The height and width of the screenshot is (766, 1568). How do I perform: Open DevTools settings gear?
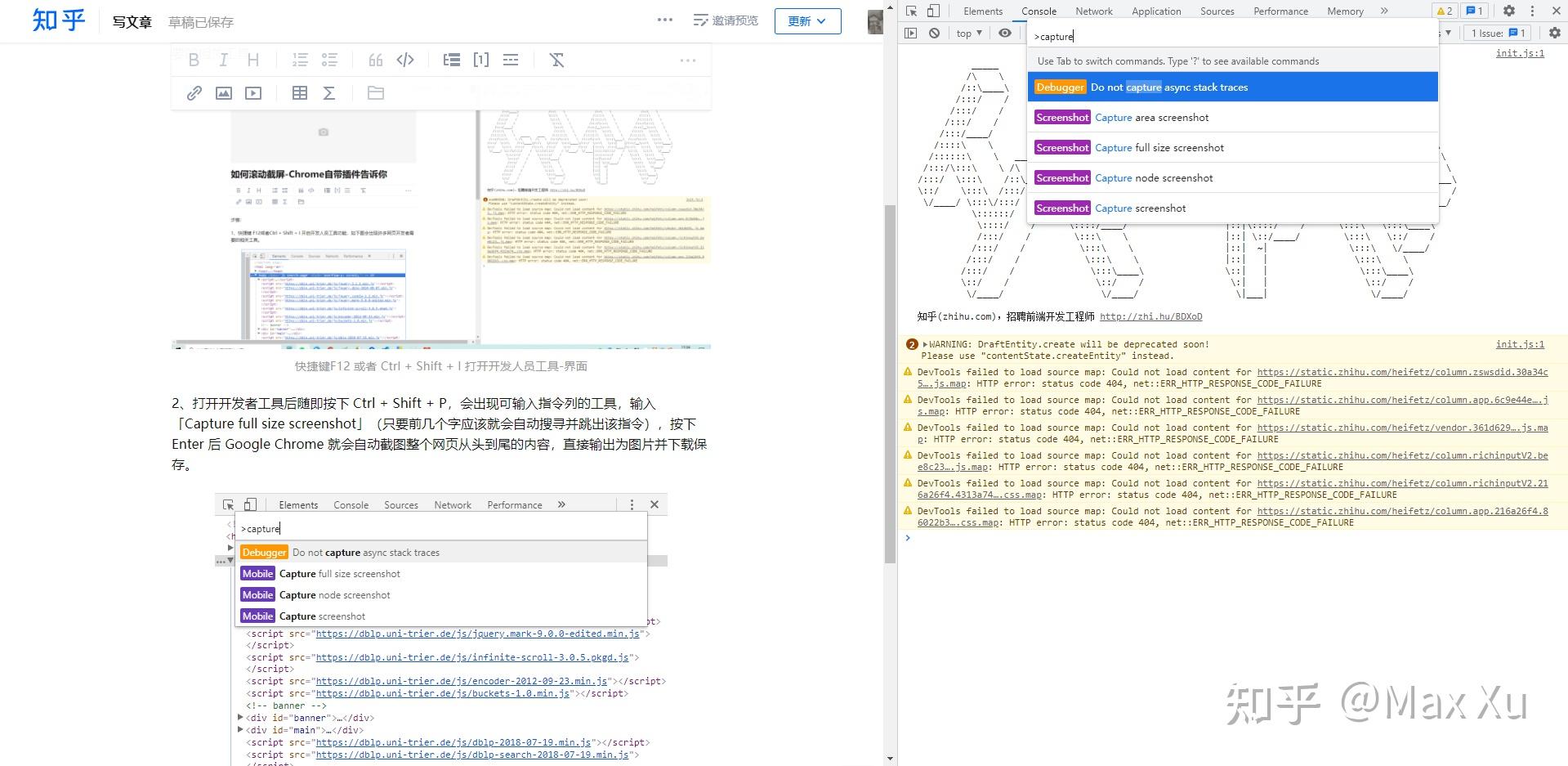click(1509, 11)
